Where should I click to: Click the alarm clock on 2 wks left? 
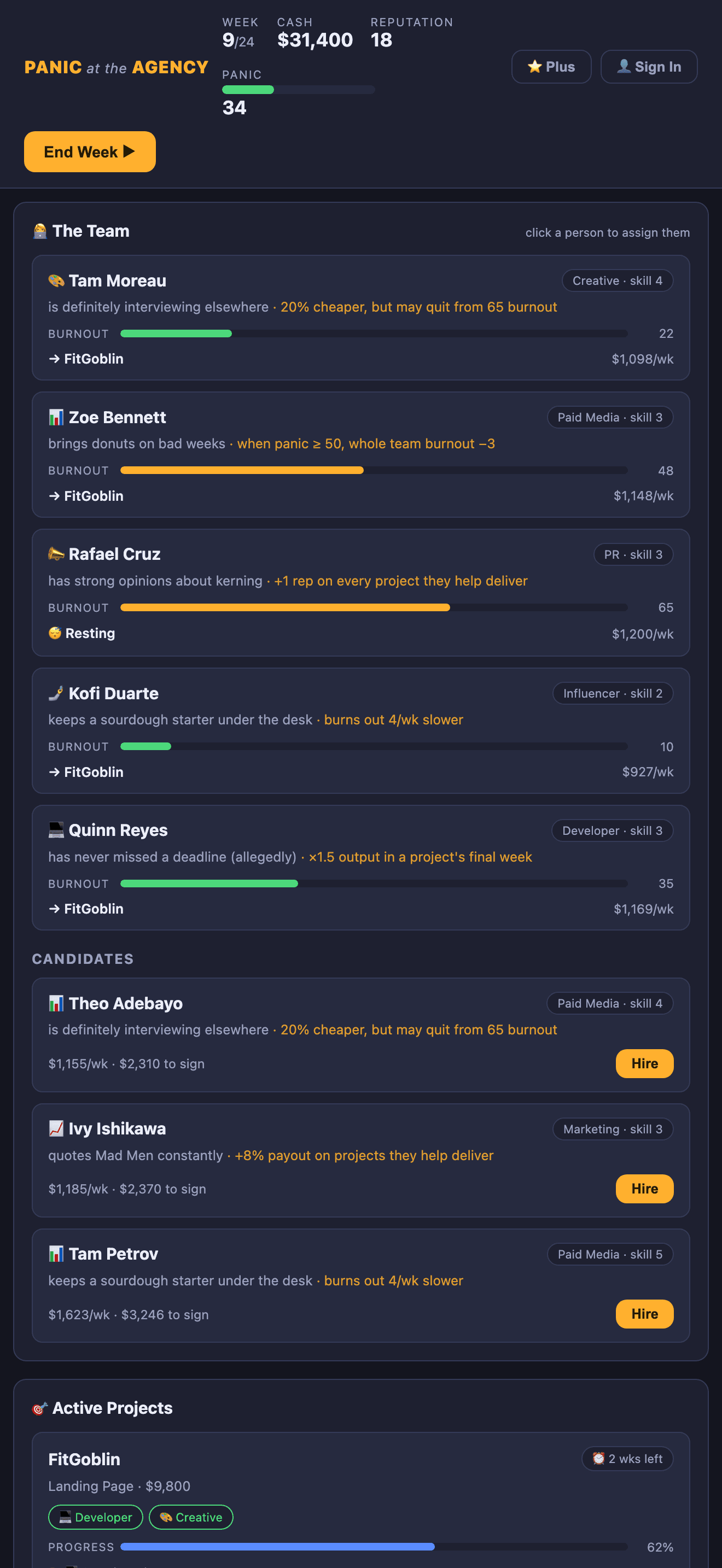598,1459
